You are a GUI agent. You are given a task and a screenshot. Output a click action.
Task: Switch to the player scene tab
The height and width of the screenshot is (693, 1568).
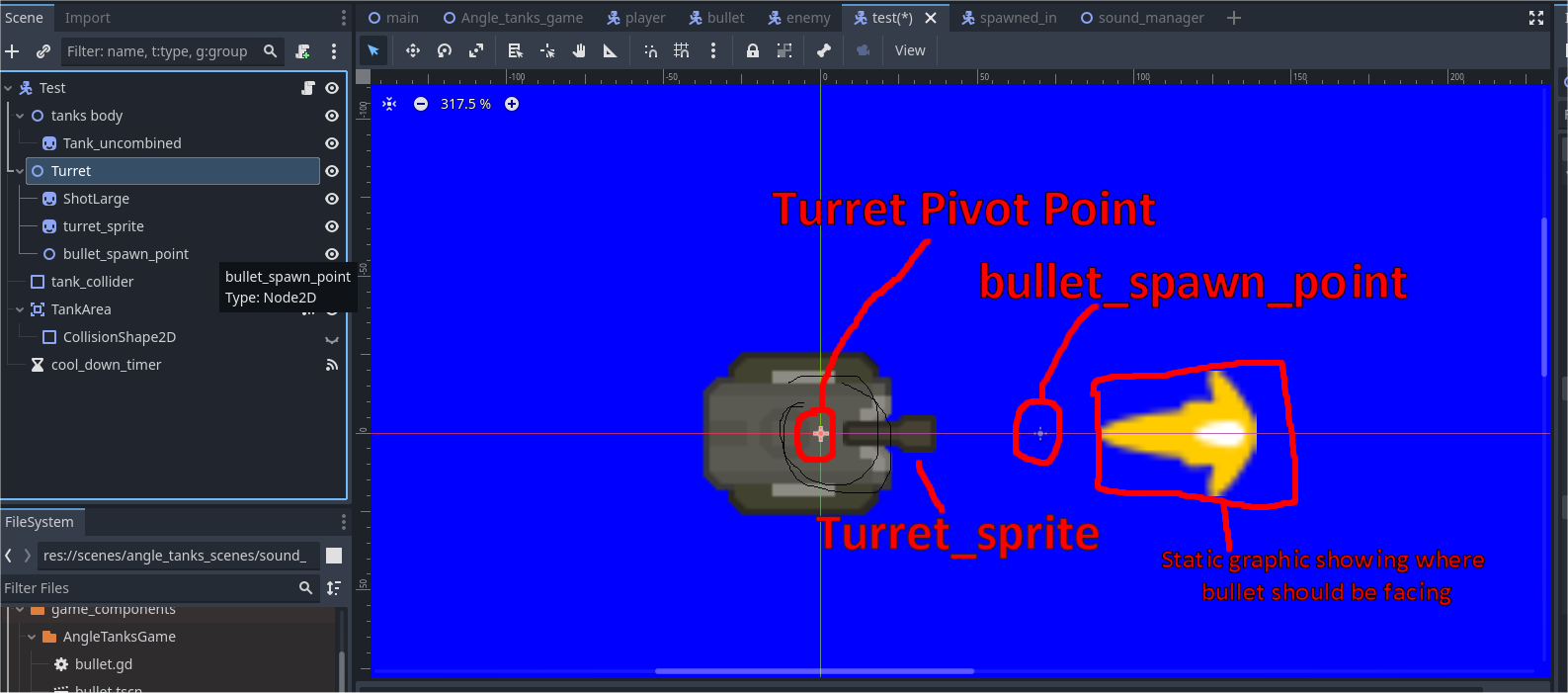[x=636, y=18]
